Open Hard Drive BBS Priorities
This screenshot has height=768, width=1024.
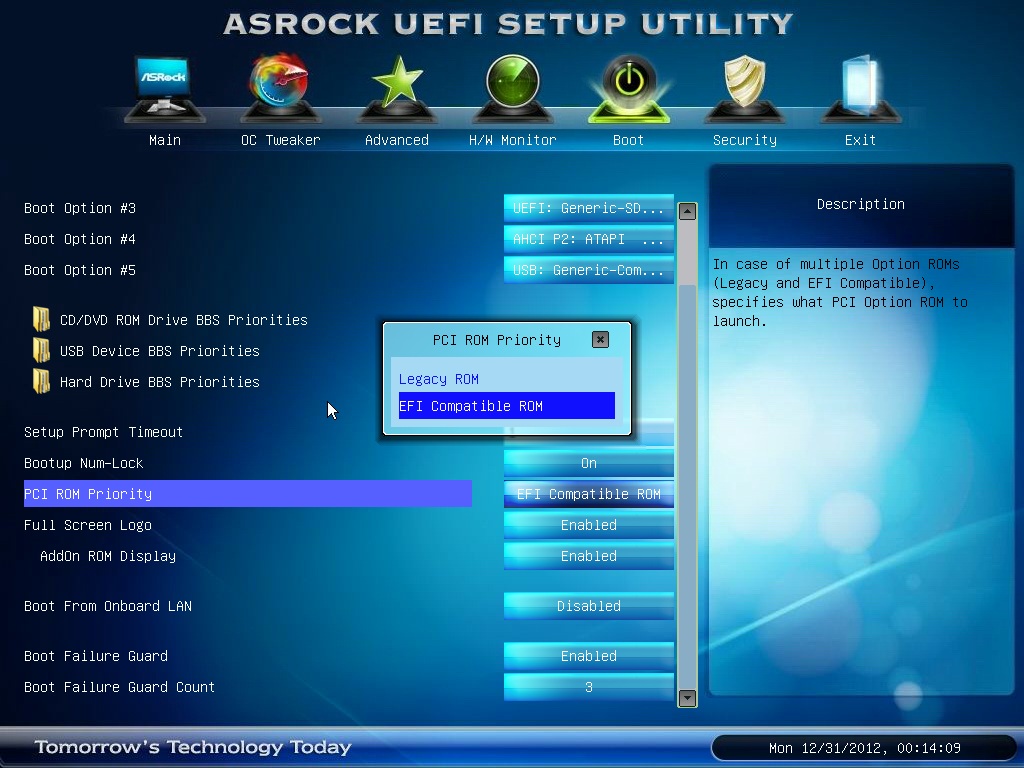[159, 381]
